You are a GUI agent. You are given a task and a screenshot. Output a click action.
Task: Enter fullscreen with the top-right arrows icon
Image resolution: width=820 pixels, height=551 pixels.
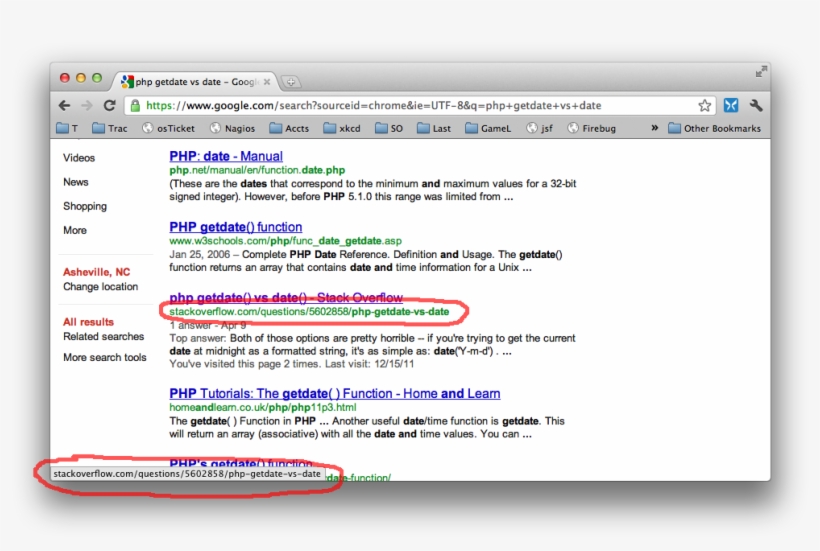(761, 72)
